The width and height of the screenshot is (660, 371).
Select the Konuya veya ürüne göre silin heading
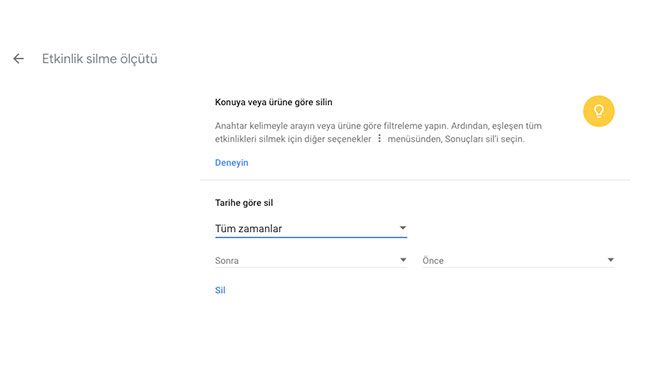click(x=274, y=102)
